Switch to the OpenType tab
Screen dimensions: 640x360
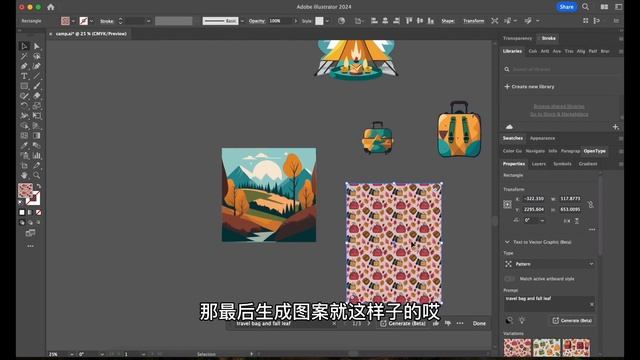coord(595,151)
